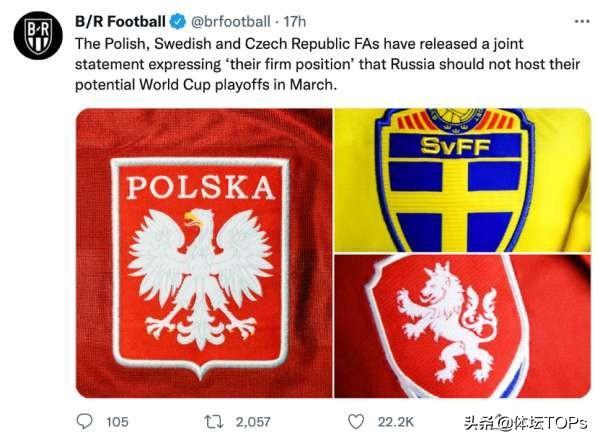This screenshot has width=600, height=443.
Task: Click the 105 replies count
Action: pos(117,422)
